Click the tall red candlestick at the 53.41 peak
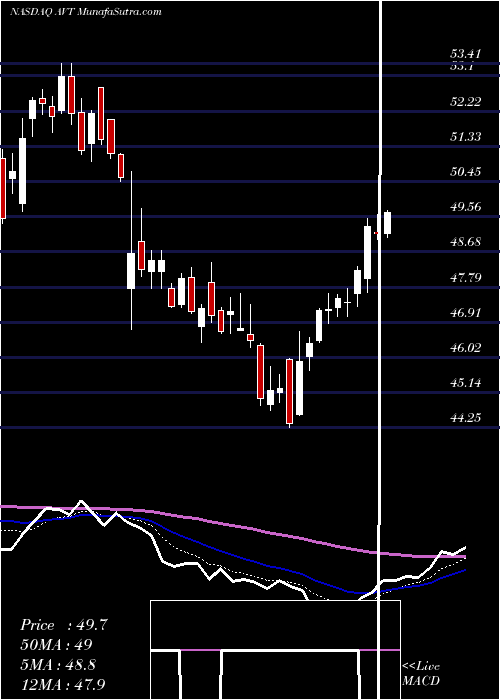Image resolution: width=500 pixels, height=700 pixels. point(71,95)
